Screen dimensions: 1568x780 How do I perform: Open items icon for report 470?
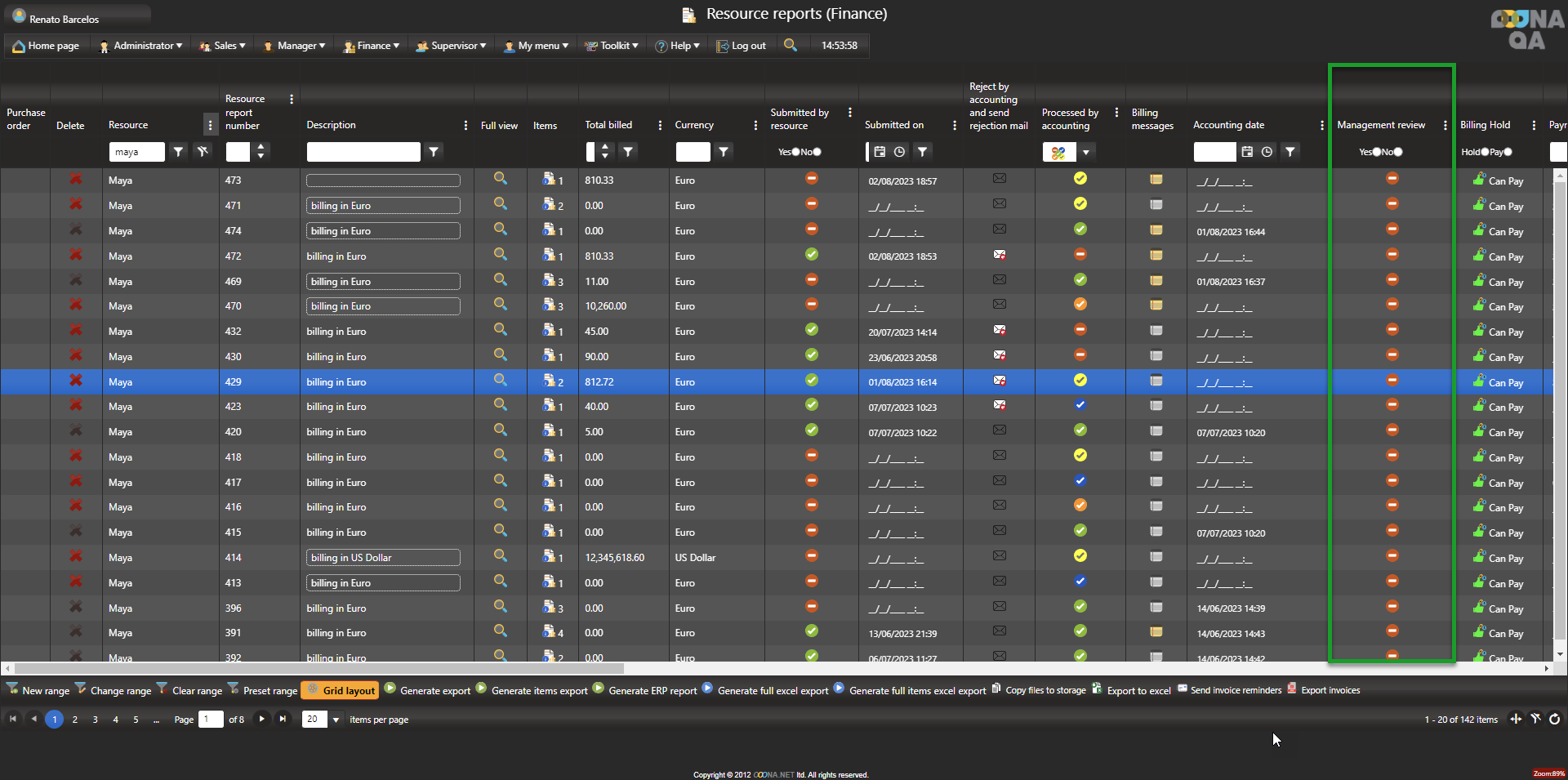(549, 305)
